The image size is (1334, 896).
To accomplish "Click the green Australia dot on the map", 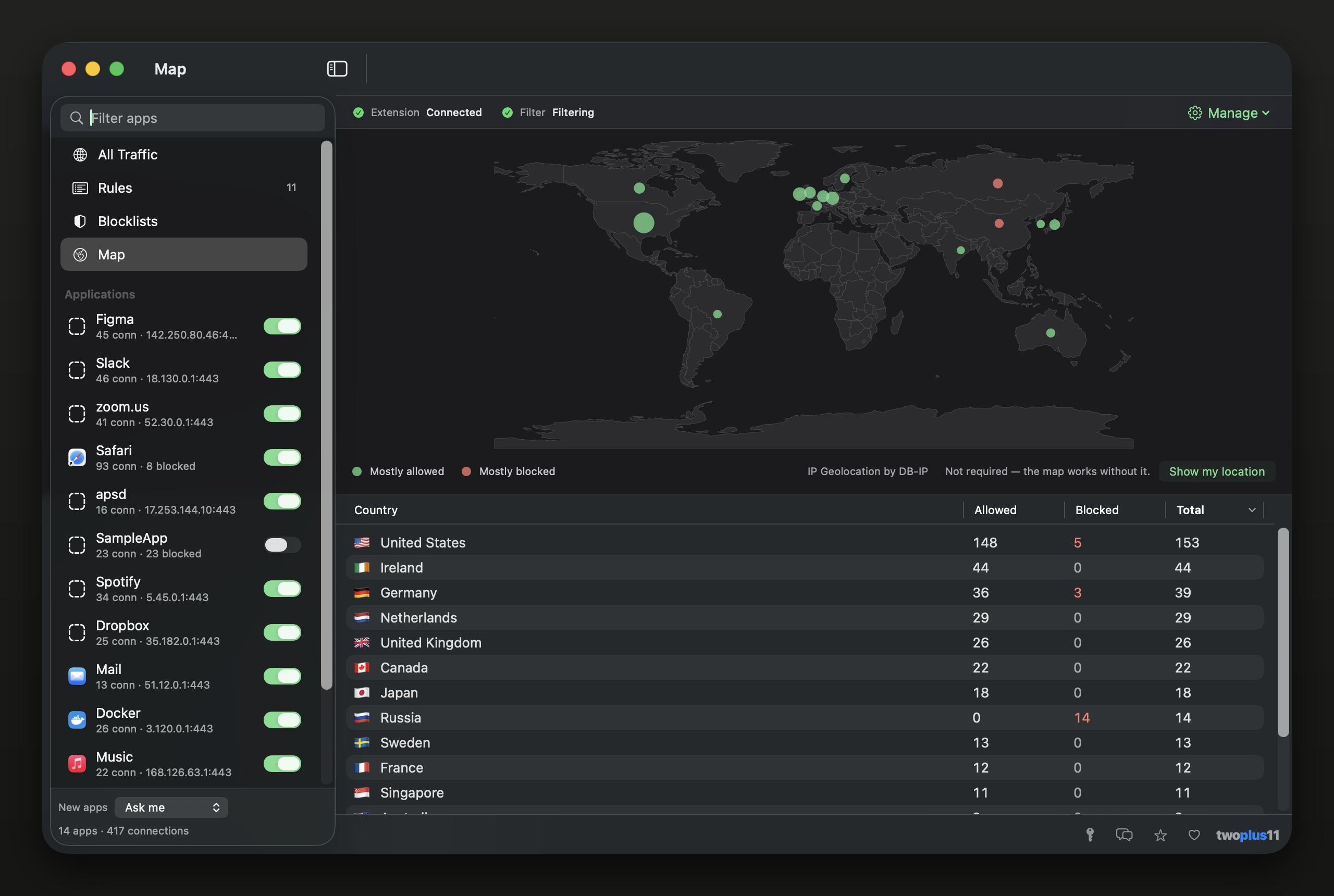I will 1051,333.
